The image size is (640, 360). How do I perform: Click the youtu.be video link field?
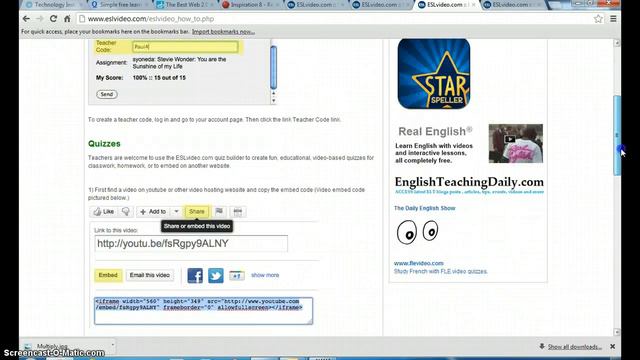click(191, 244)
